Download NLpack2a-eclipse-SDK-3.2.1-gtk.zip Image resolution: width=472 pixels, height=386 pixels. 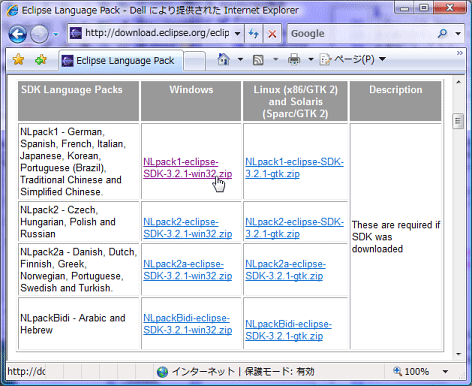pos(285,270)
